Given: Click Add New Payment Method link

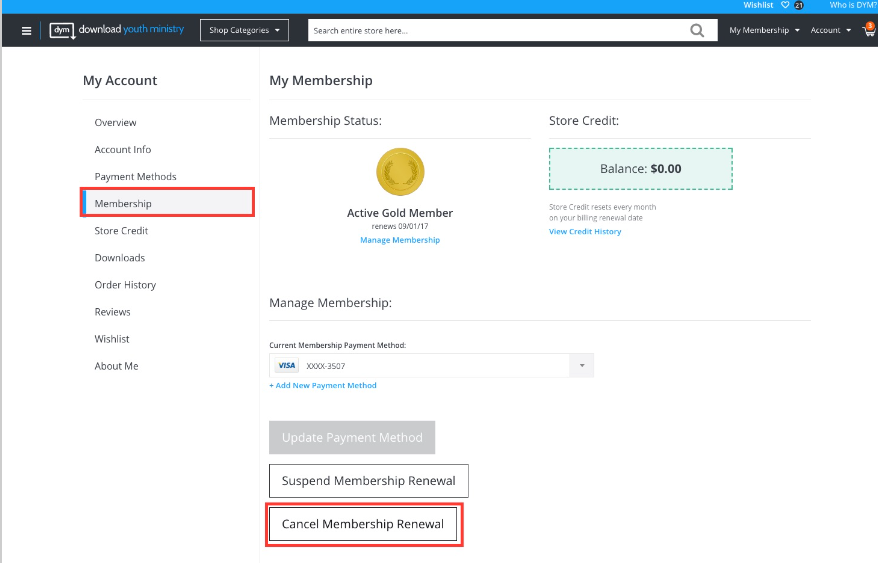Looking at the screenshot, I should coord(323,385).
